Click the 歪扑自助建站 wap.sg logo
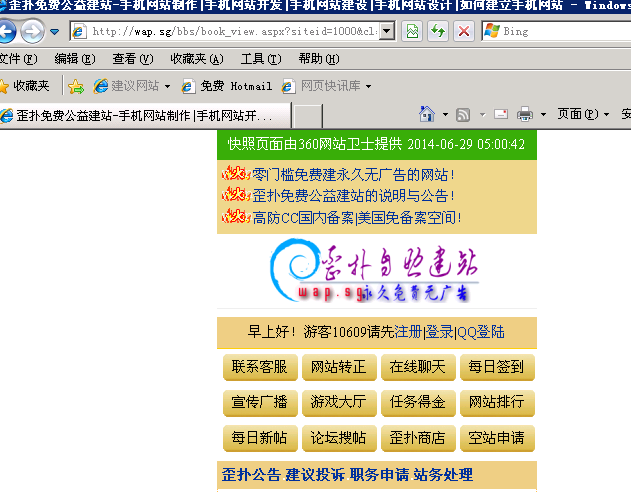Viewport: 631px width, 492px height. pyautogui.click(x=374, y=271)
